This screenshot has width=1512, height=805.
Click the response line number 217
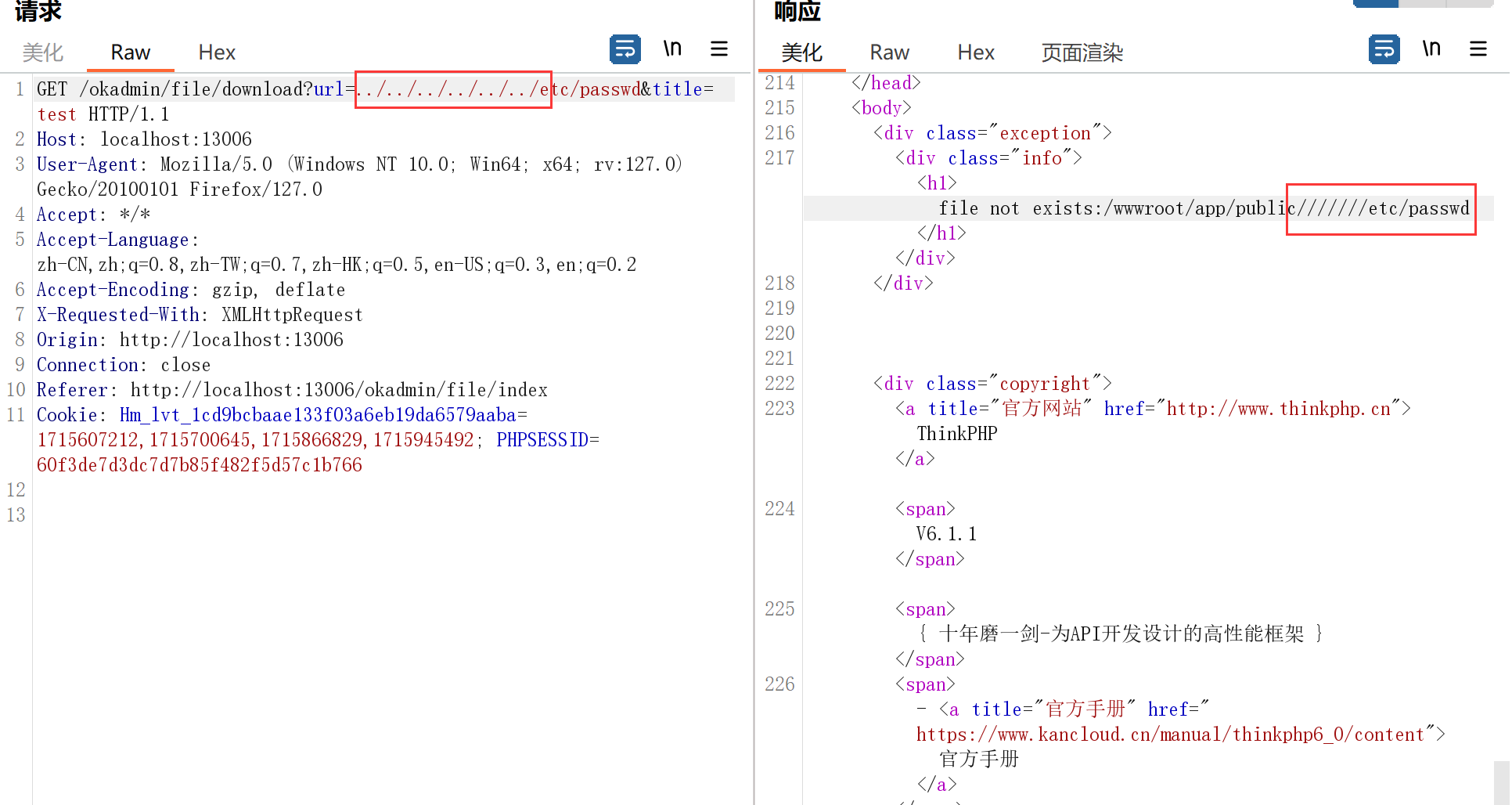tap(779, 158)
